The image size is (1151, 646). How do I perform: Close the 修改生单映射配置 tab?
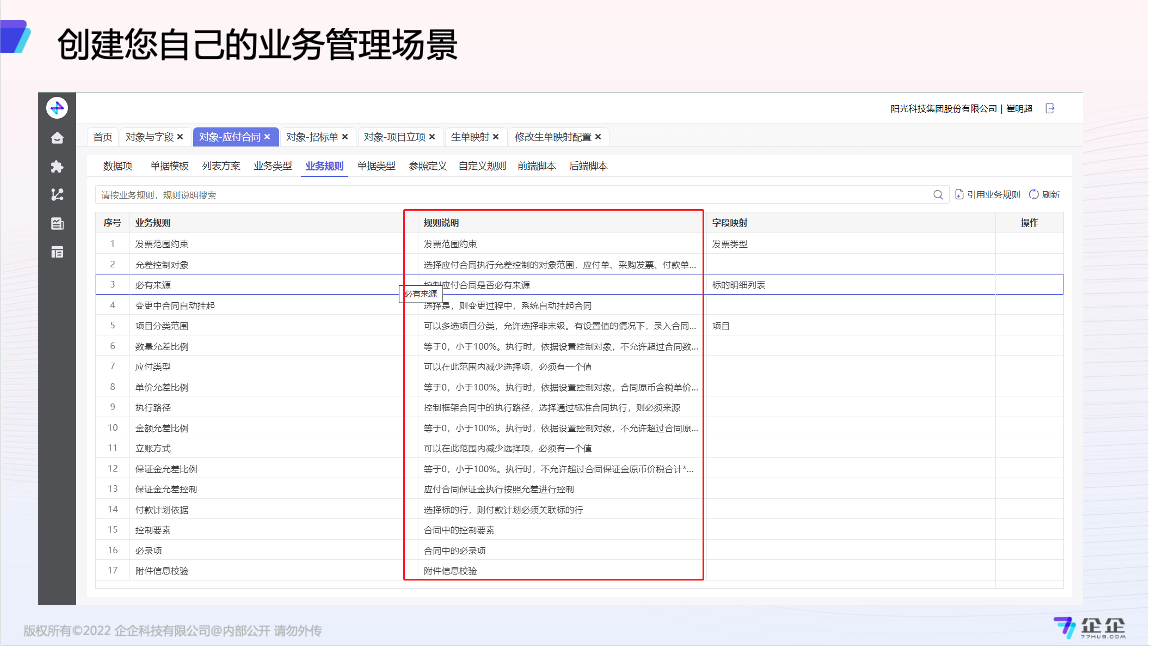tap(598, 137)
